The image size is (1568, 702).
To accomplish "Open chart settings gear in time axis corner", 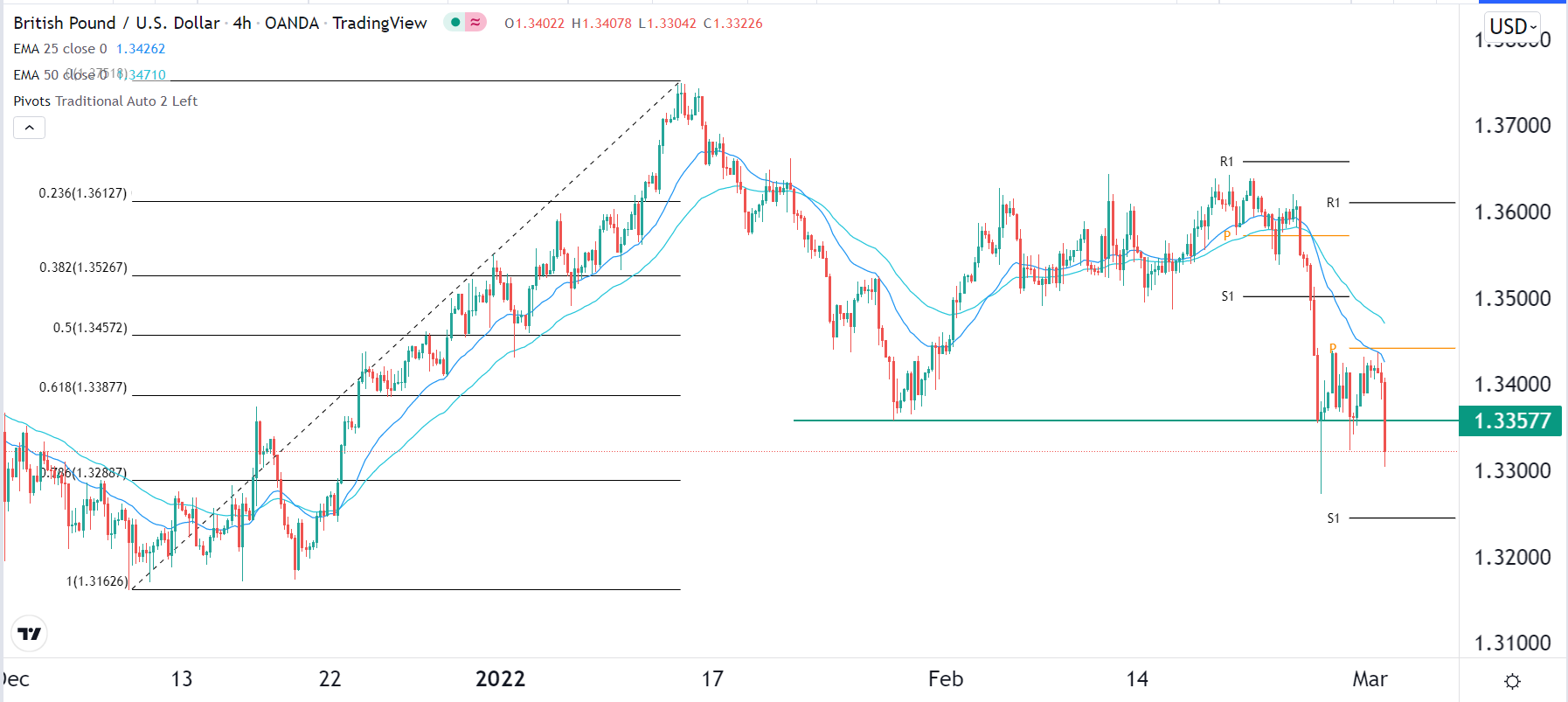I will click(1513, 681).
